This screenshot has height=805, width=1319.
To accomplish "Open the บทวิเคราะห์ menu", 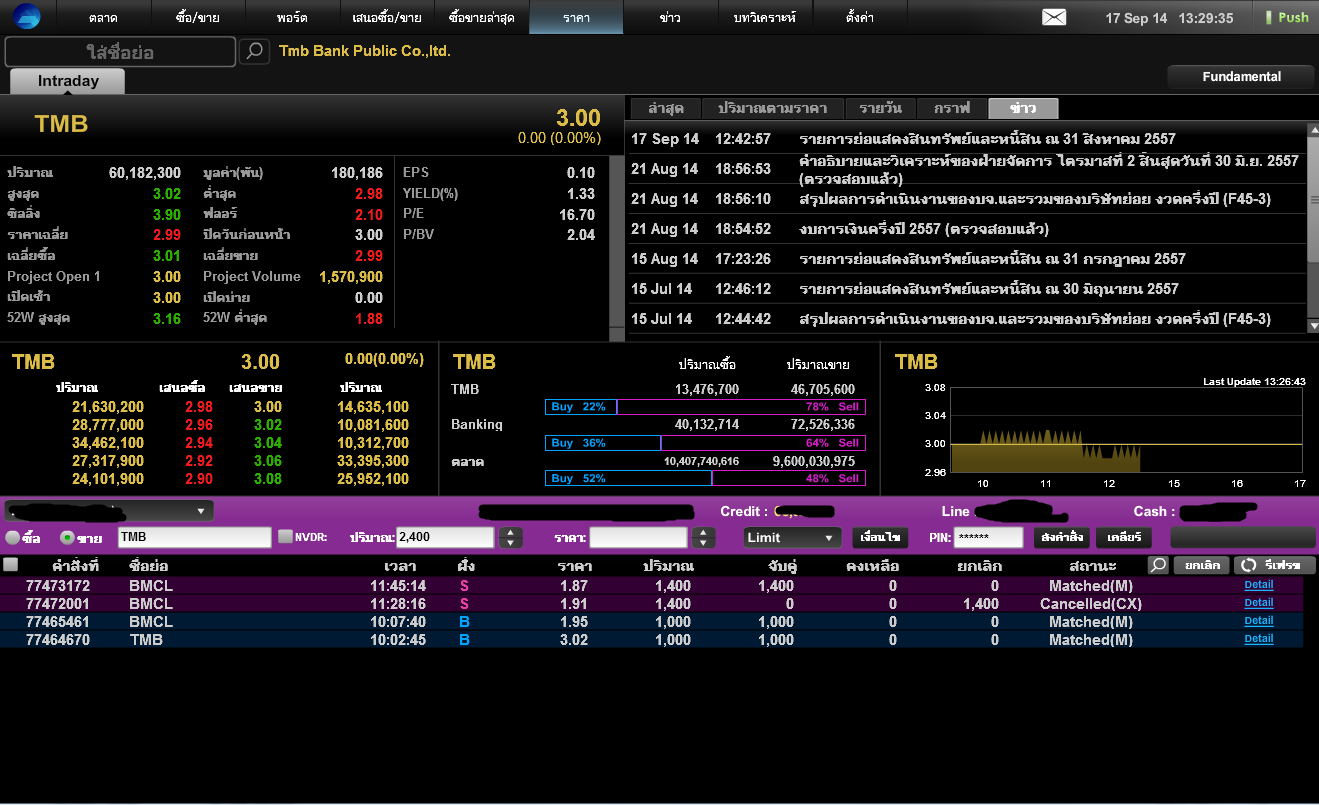I will pos(765,17).
